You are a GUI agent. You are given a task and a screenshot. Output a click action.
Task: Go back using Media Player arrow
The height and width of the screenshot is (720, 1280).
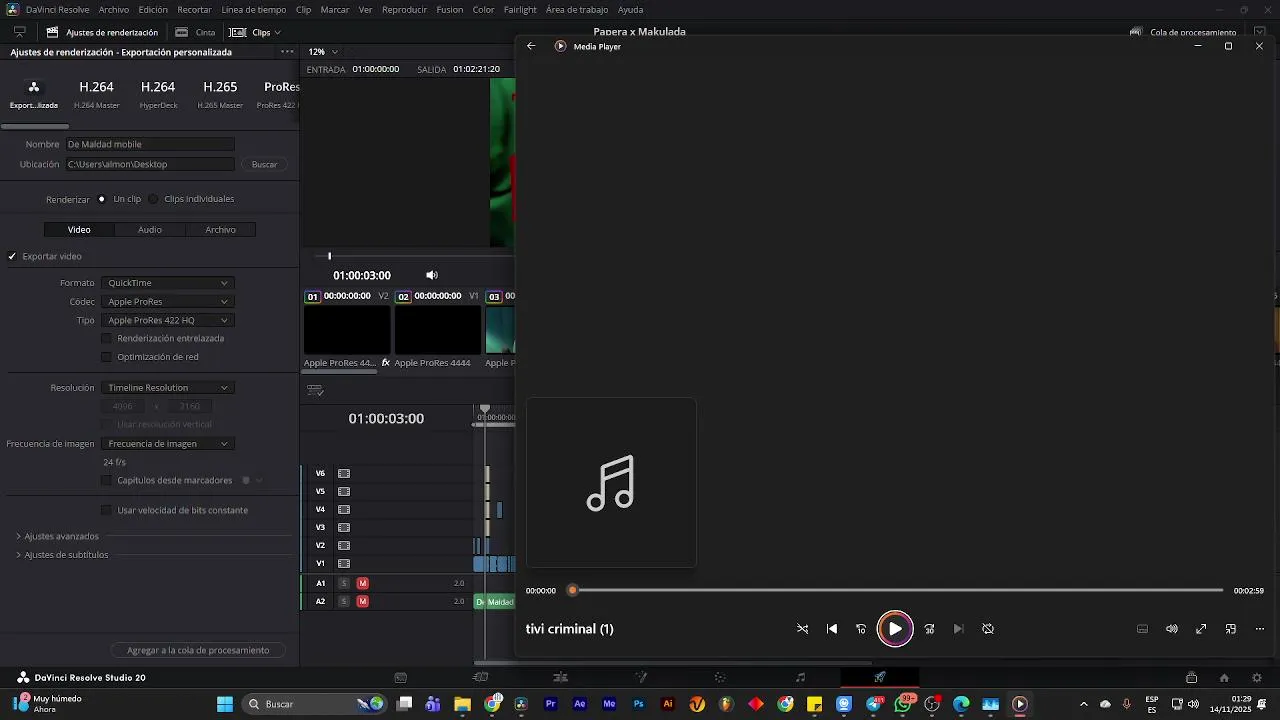tap(531, 46)
